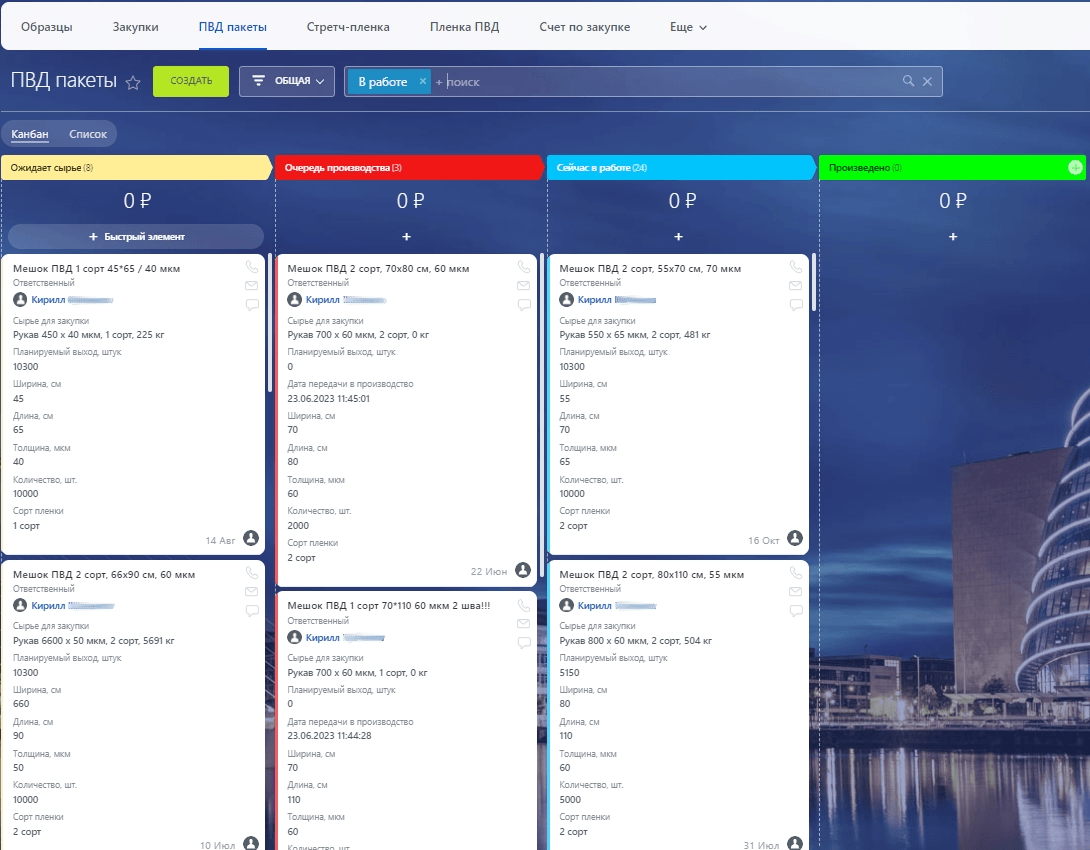Click mail icon on card 'Мешок ПВД 2 сорт, 55х70 см, 70 мкм'

pos(795,286)
